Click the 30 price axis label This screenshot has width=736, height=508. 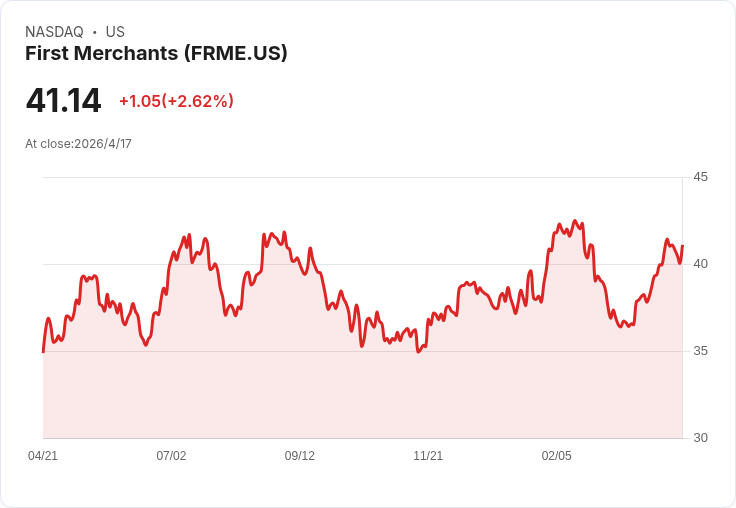pyautogui.click(x=700, y=438)
